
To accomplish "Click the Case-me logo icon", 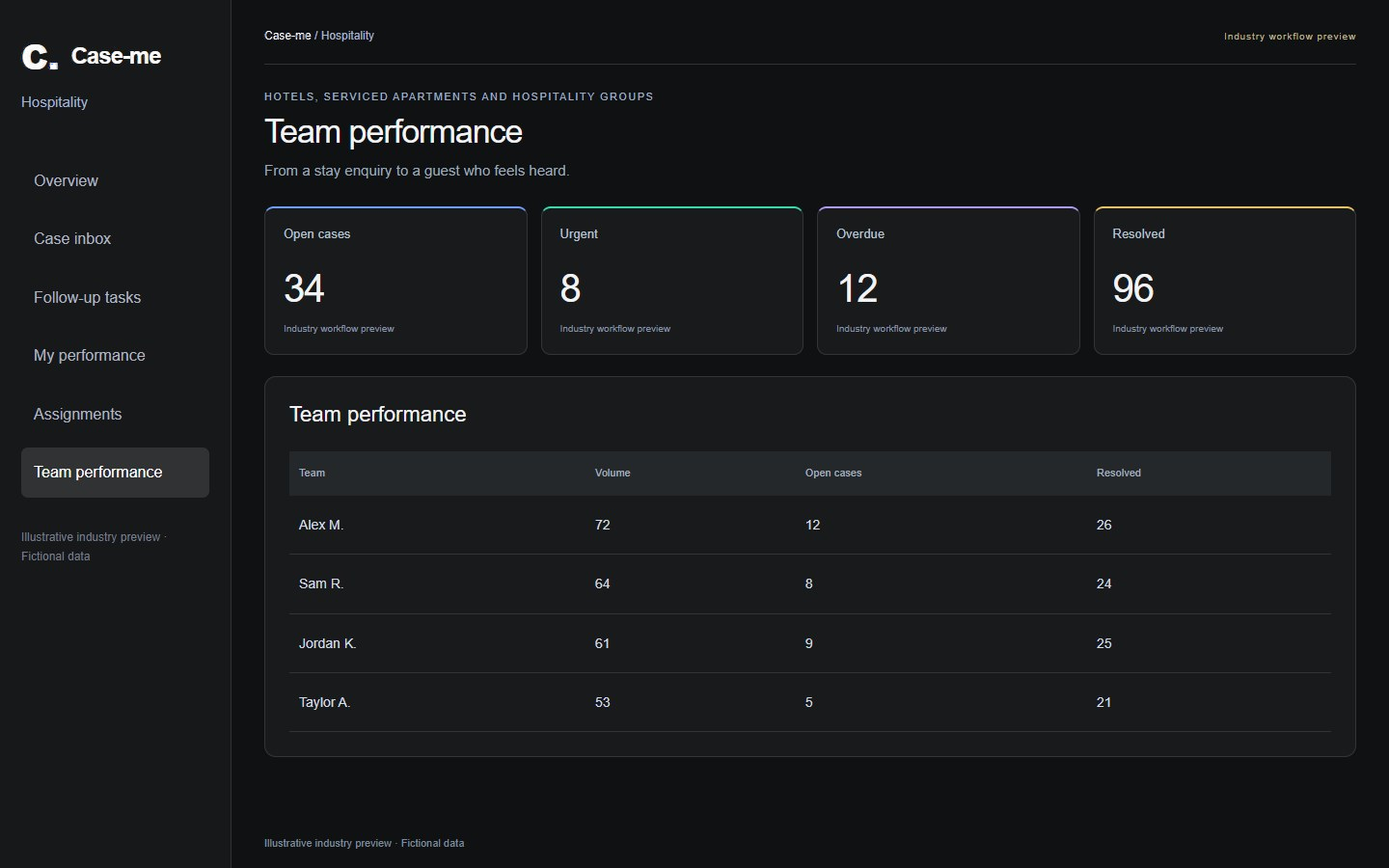I will (40, 57).
